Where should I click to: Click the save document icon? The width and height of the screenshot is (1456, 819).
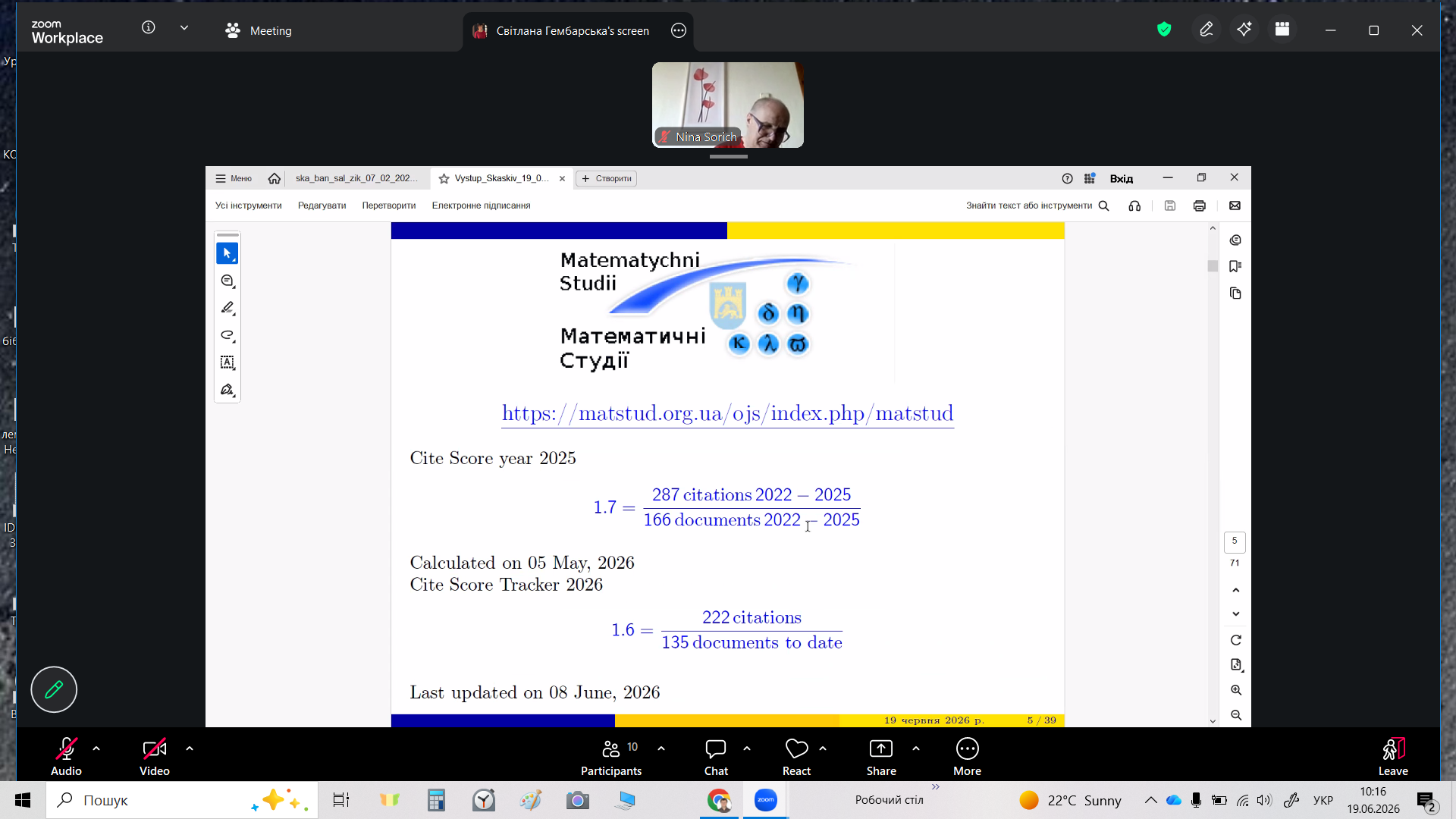point(1170,206)
